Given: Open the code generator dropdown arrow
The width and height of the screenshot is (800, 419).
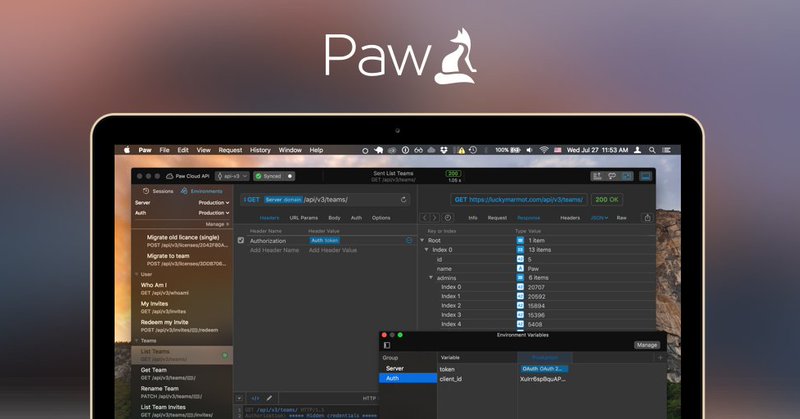Looking at the screenshot, I should (x=239, y=398).
